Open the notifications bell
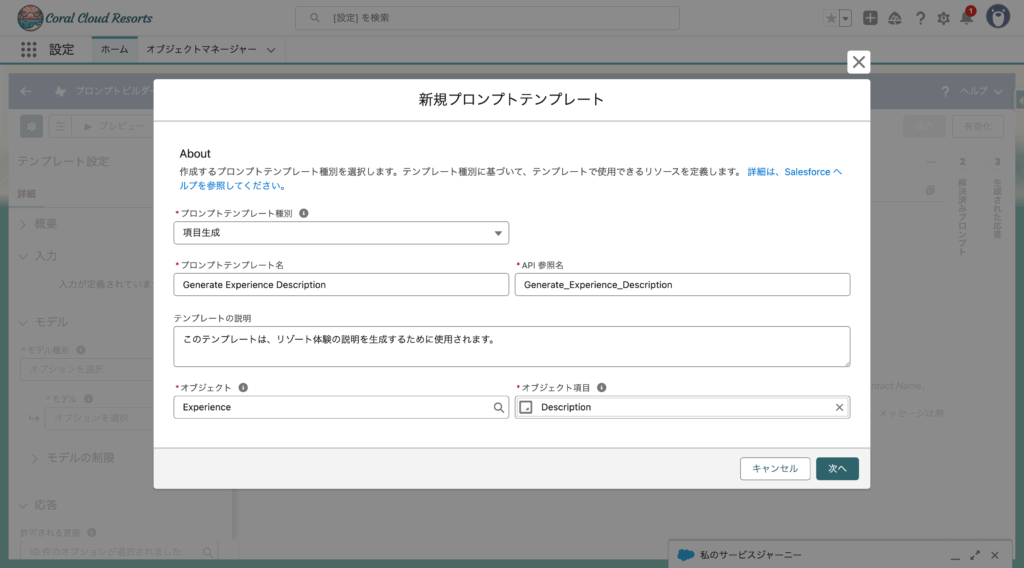1024x568 pixels. point(966,18)
